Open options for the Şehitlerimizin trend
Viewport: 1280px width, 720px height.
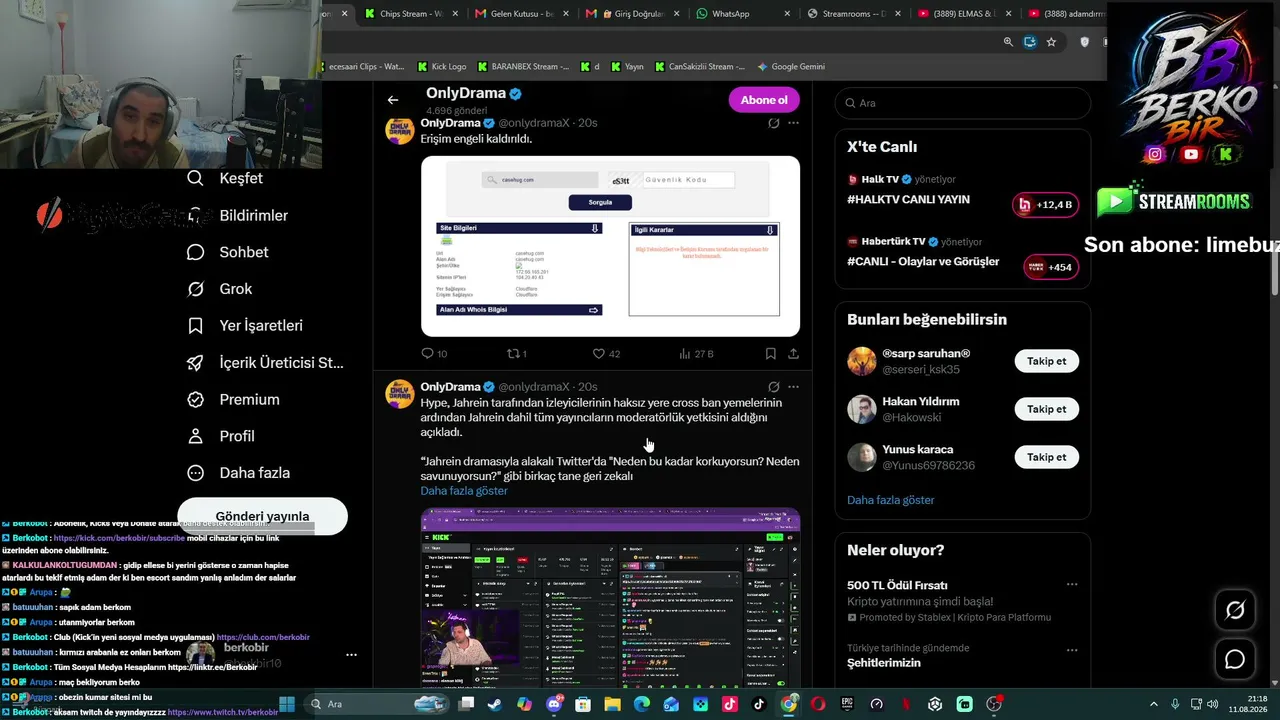1072,650
